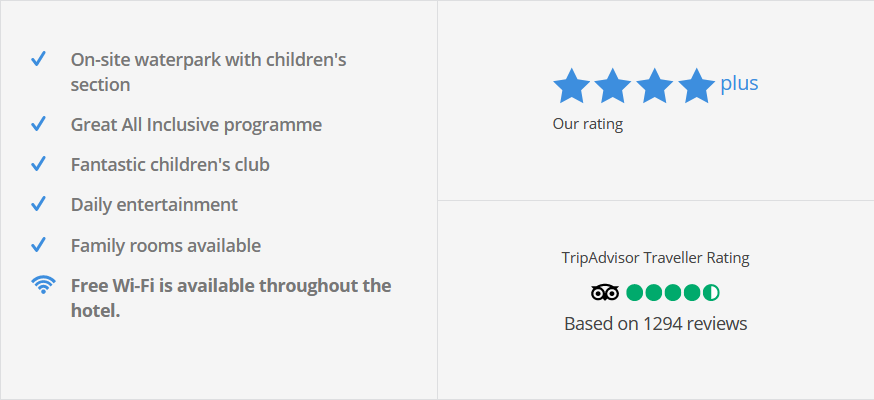Click 'Based on 1294 reviews' text
This screenshot has height=400, width=874.
point(655,323)
